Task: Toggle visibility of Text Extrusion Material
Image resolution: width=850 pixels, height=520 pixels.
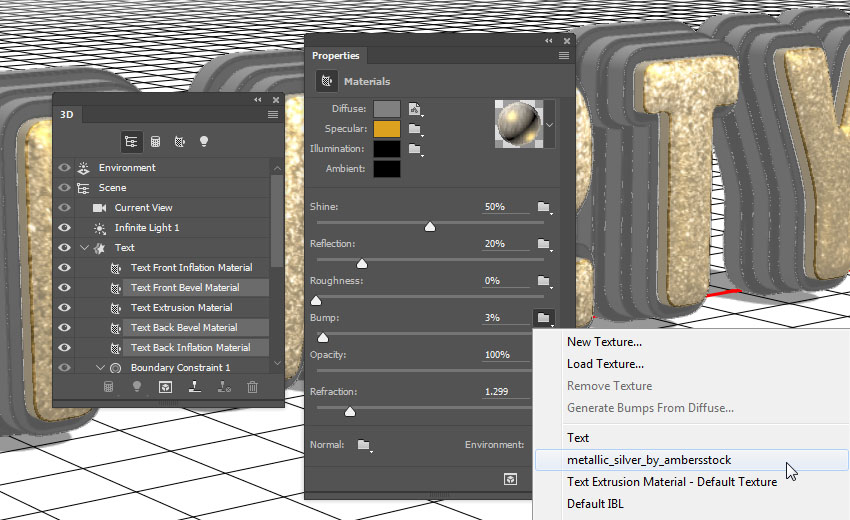Action: [65, 308]
